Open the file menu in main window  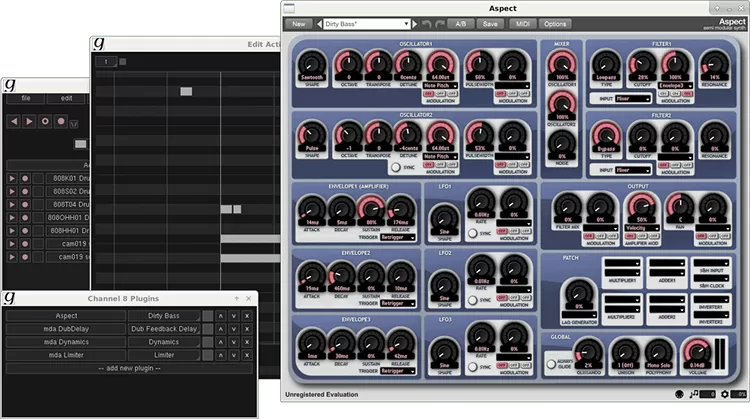pos(26,98)
